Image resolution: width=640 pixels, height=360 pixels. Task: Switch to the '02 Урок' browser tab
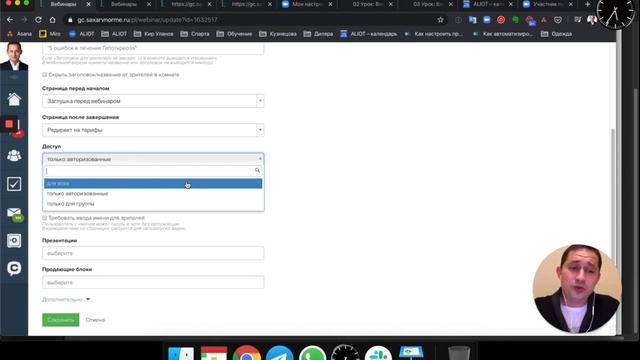[368, 4]
